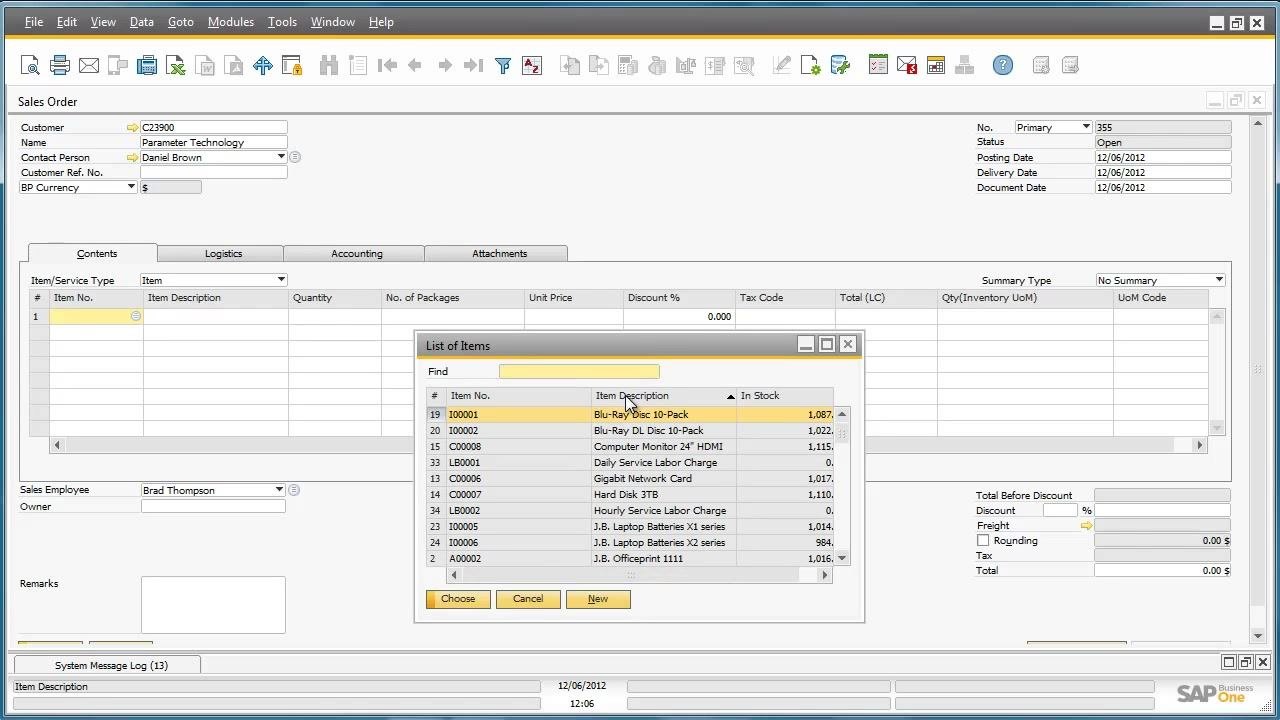Go to First Data Record icon
The image size is (1280, 720).
(387, 66)
